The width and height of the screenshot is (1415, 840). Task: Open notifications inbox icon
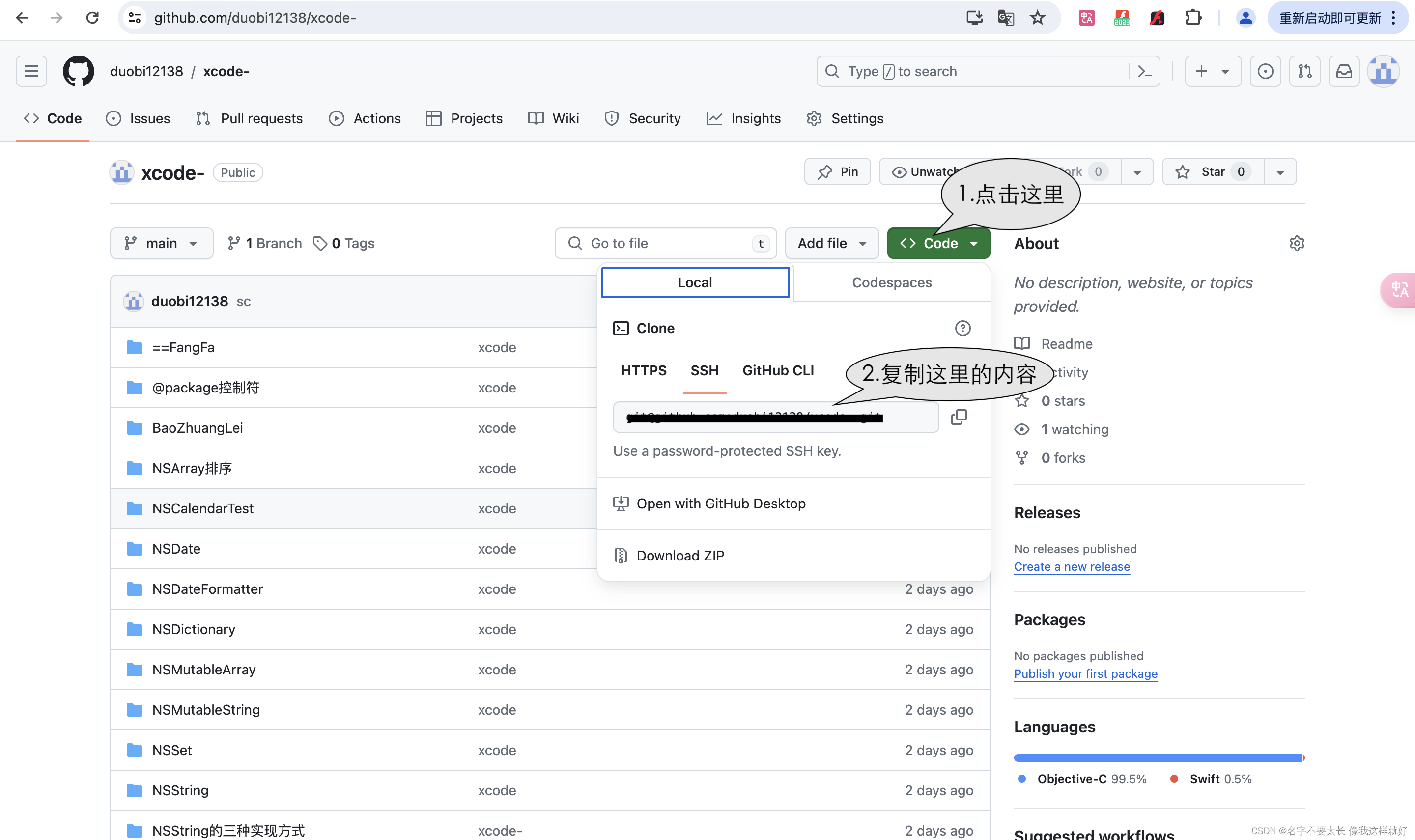[x=1344, y=71]
